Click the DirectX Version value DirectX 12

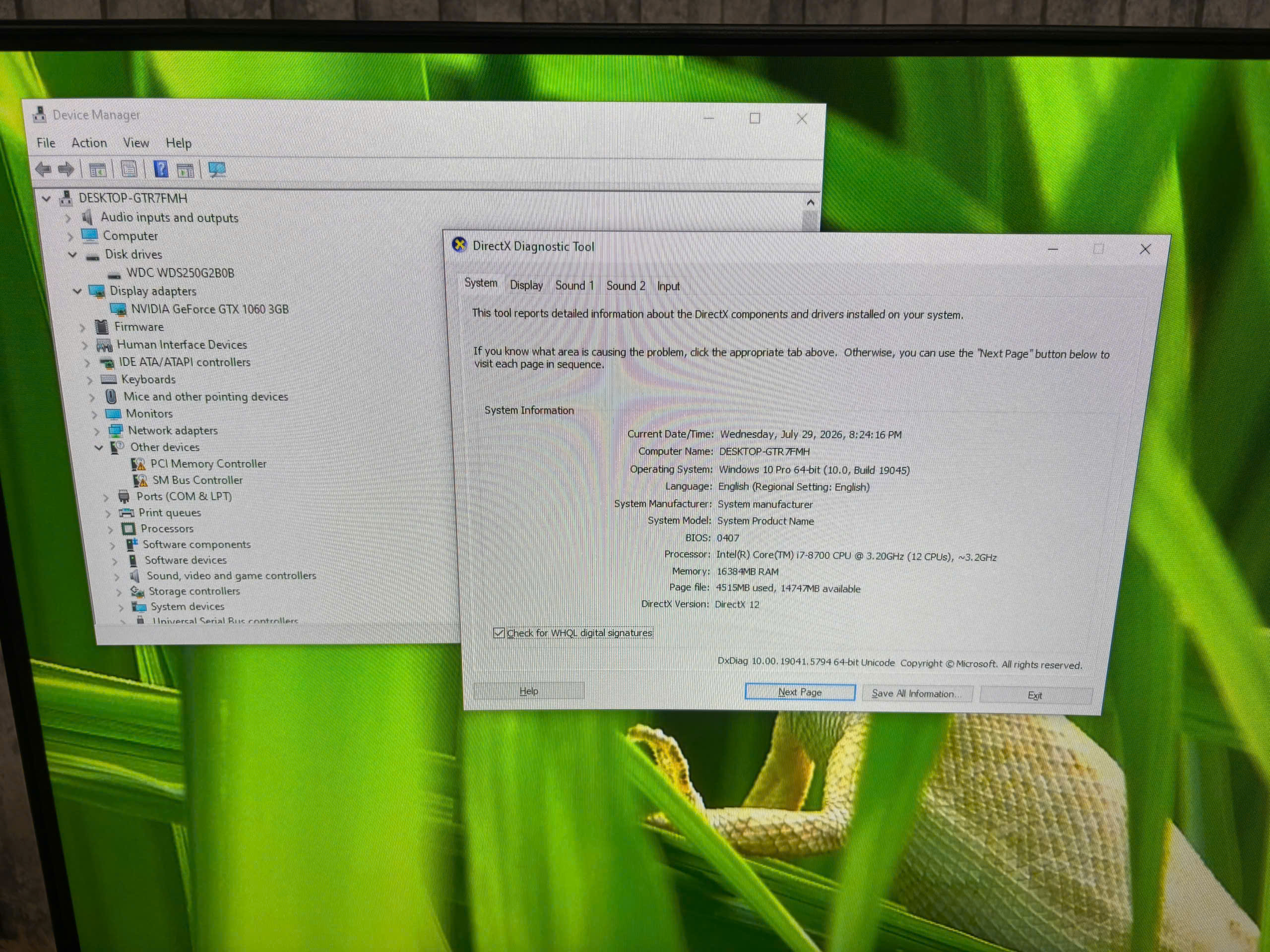click(737, 604)
